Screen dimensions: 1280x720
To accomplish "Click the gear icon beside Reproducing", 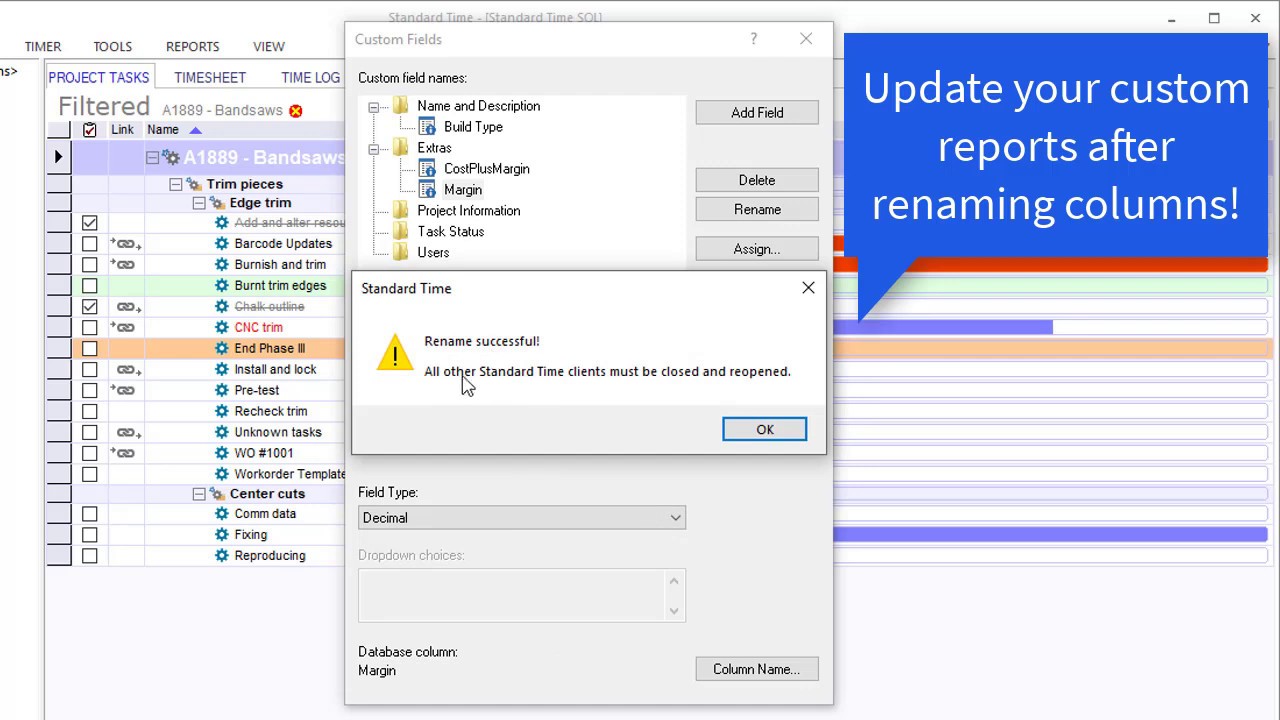I will (x=222, y=556).
